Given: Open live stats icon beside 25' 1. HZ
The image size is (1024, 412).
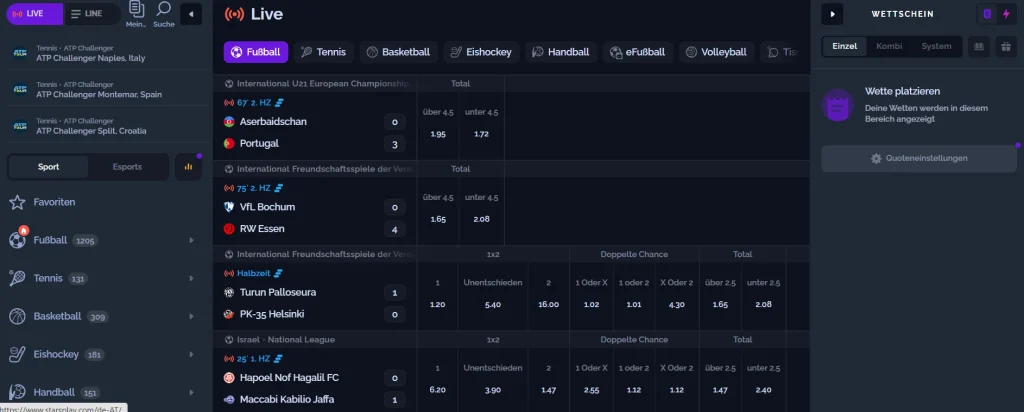Looking at the screenshot, I should pos(279,359).
